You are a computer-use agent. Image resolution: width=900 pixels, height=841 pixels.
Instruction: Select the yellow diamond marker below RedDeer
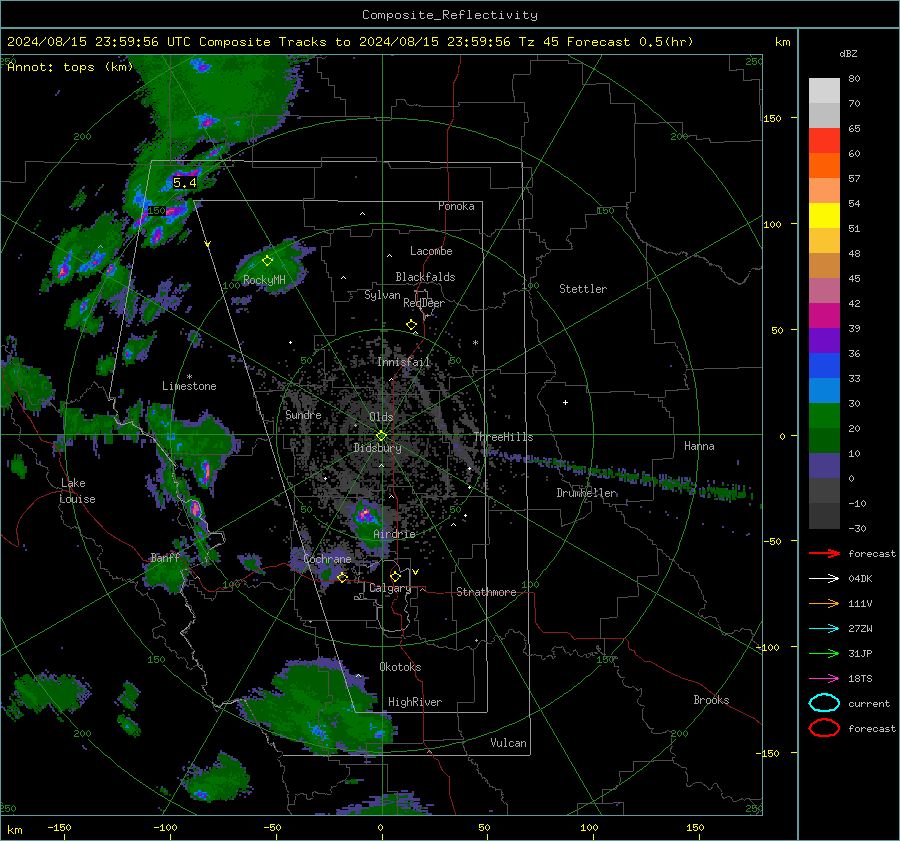click(x=412, y=325)
